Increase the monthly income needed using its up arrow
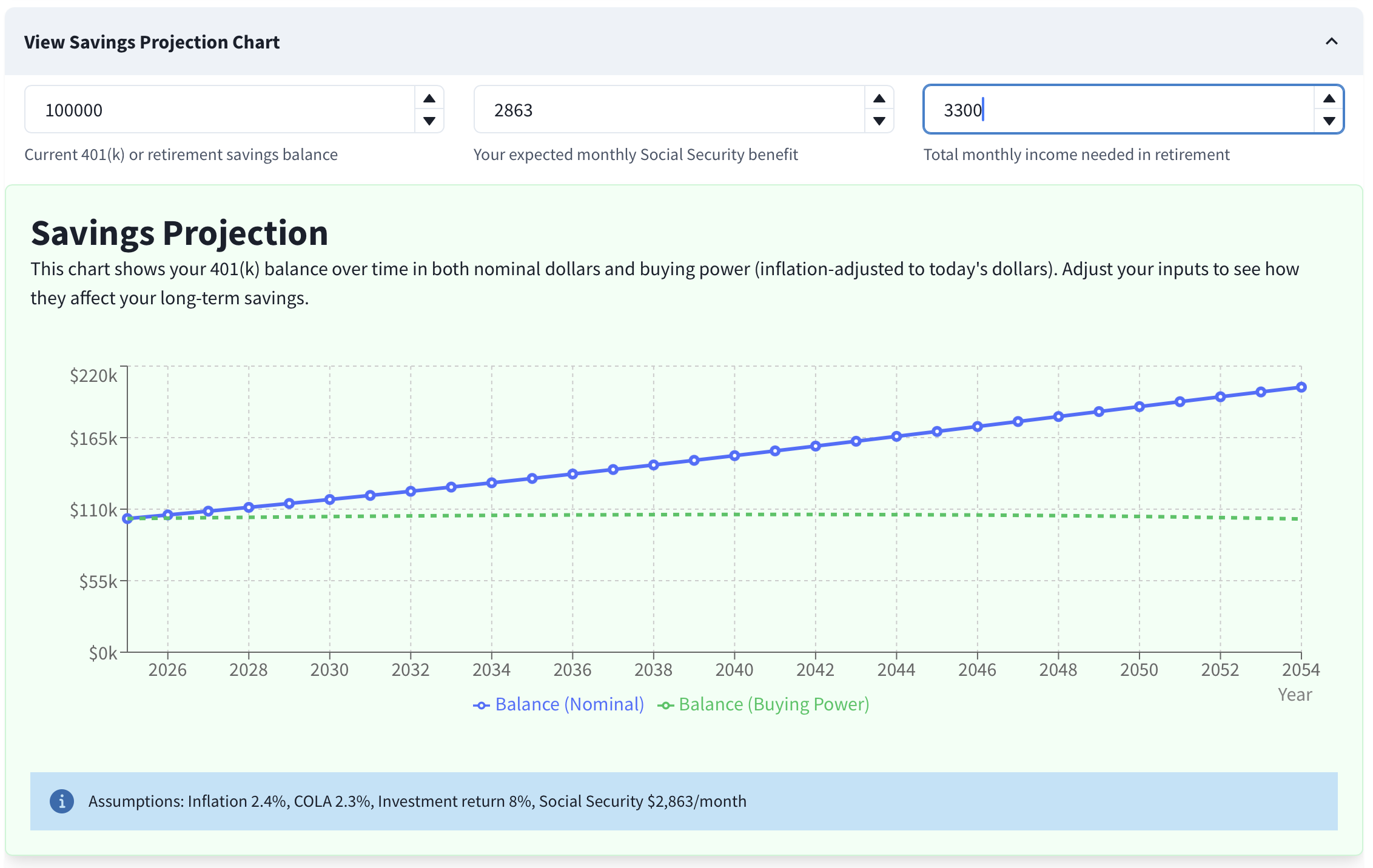The height and width of the screenshot is (868, 1373). [x=1329, y=98]
